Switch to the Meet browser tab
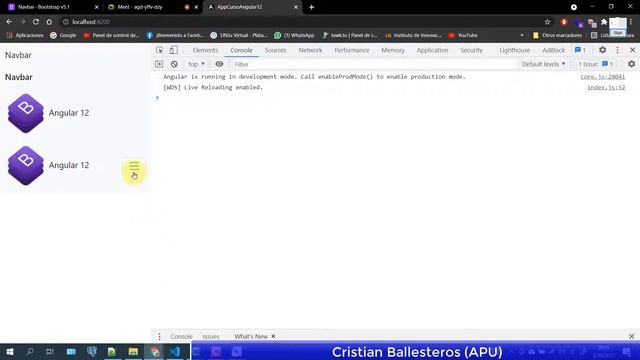This screenshot has height=360, width=640. pos(153,7)
